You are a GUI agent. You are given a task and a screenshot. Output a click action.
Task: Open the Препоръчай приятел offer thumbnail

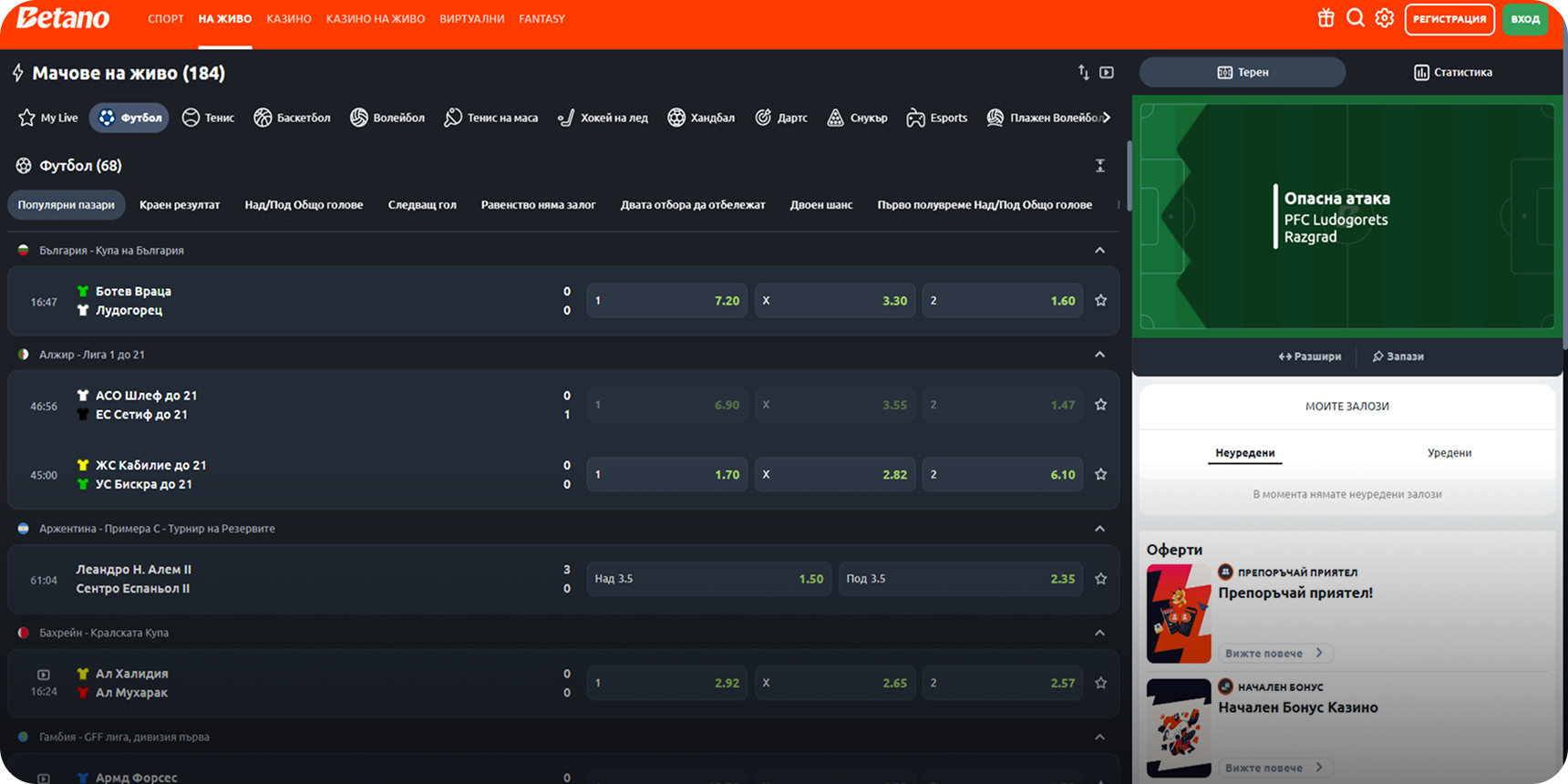[x=1178, y=614]
